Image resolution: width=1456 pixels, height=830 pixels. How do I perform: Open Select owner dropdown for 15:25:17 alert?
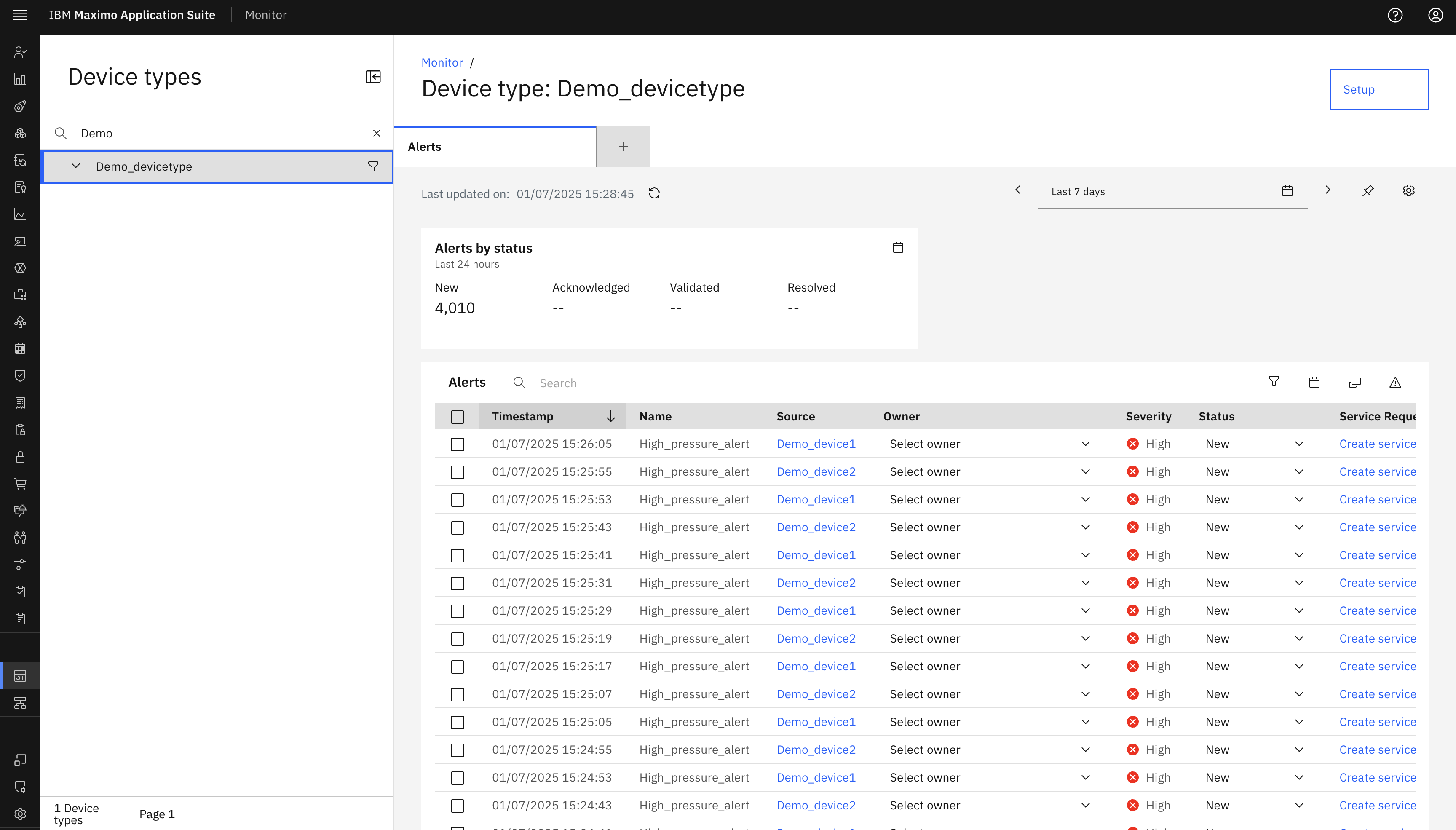(990, 666)
